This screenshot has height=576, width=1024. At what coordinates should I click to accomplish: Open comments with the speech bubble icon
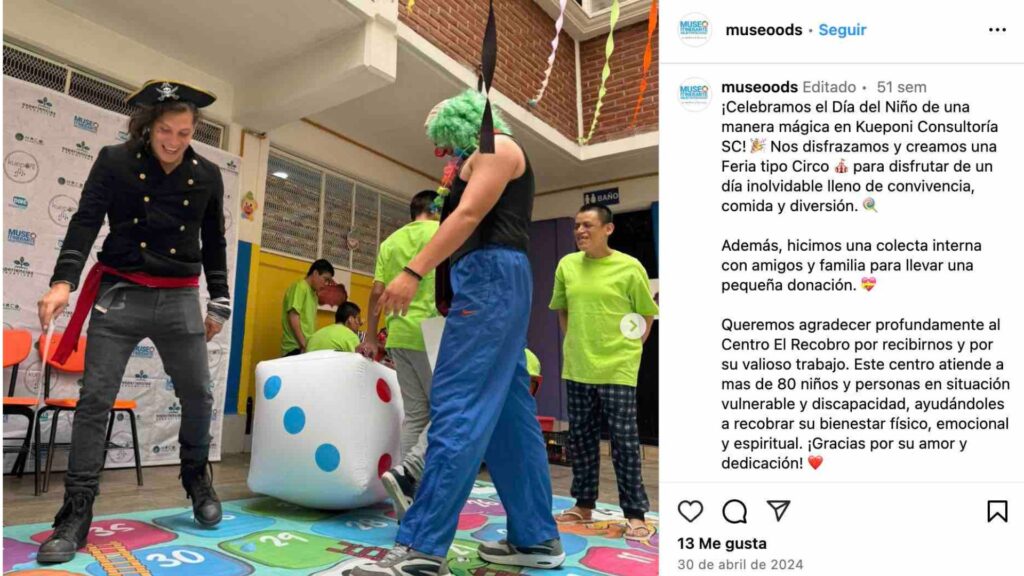(734, 511)
